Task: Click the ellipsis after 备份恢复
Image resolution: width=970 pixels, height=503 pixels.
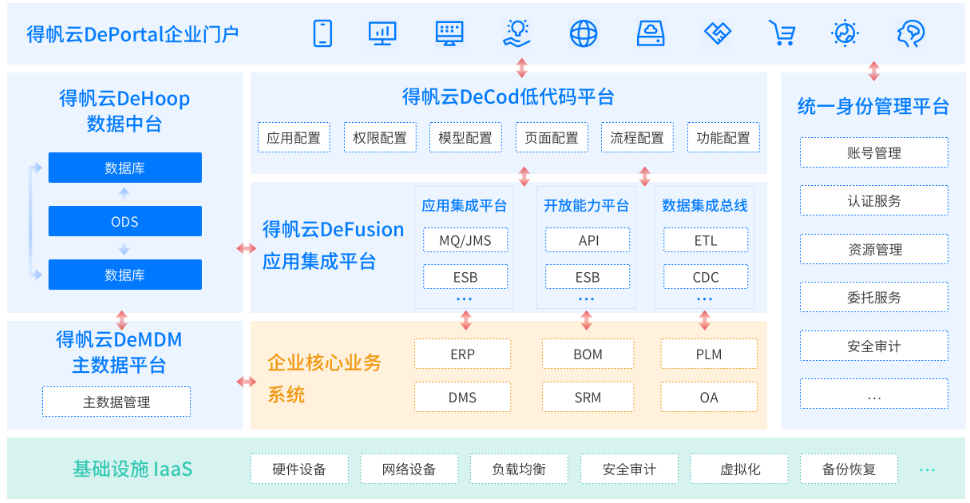Action: tap(927, 470)
